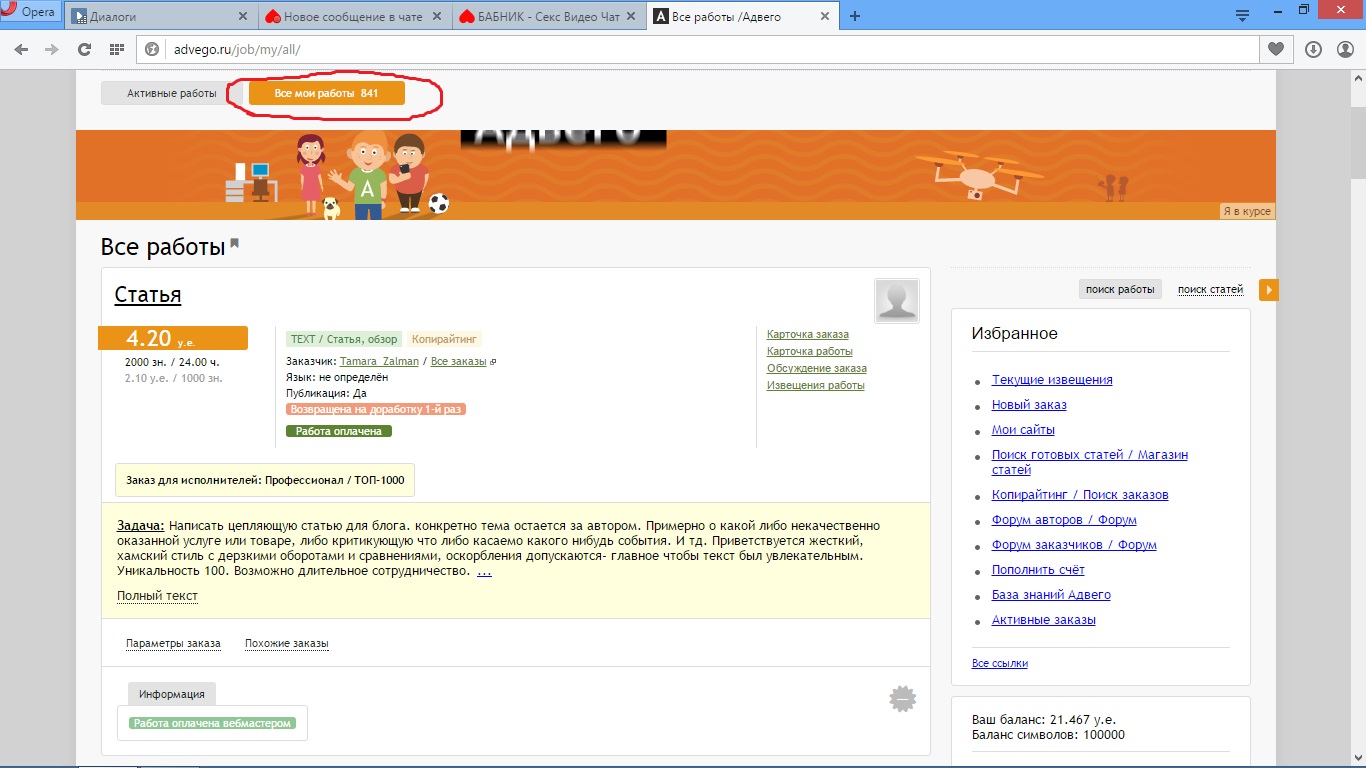Click the bookmark flag next to Все работы
1366x768 pixels.
(x=235, y=243)
